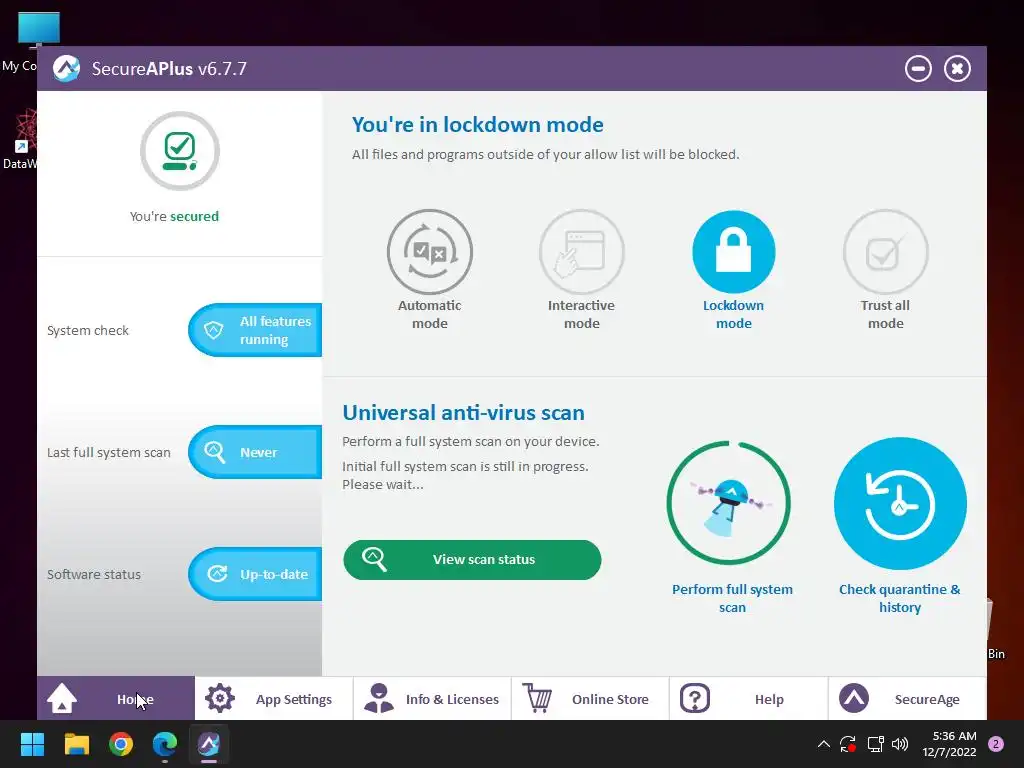Open File Explorer from taskbar

[76, 744]
